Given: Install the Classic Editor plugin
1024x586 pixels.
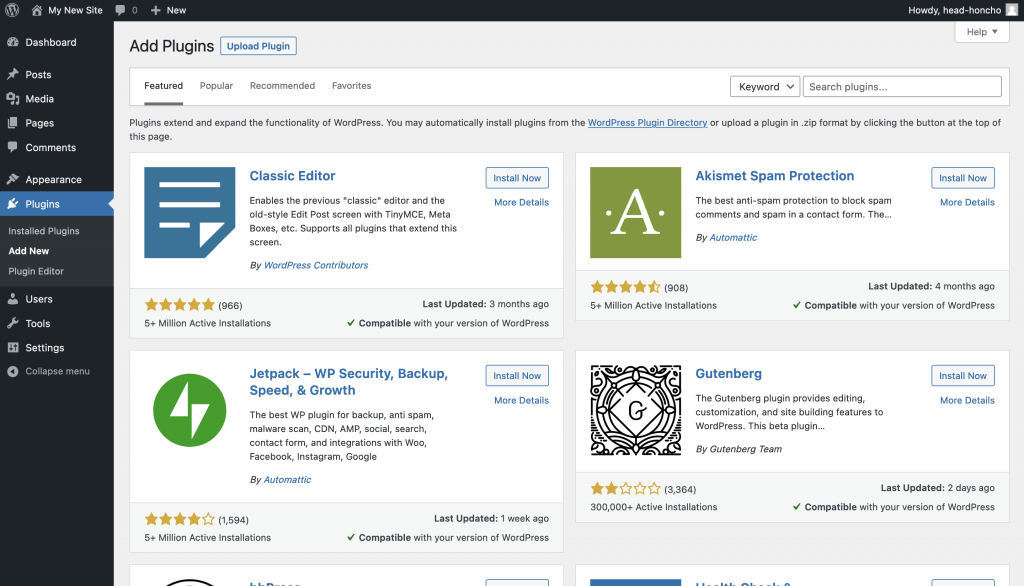Looking at the screenshot, I should [x=517, y=178].
